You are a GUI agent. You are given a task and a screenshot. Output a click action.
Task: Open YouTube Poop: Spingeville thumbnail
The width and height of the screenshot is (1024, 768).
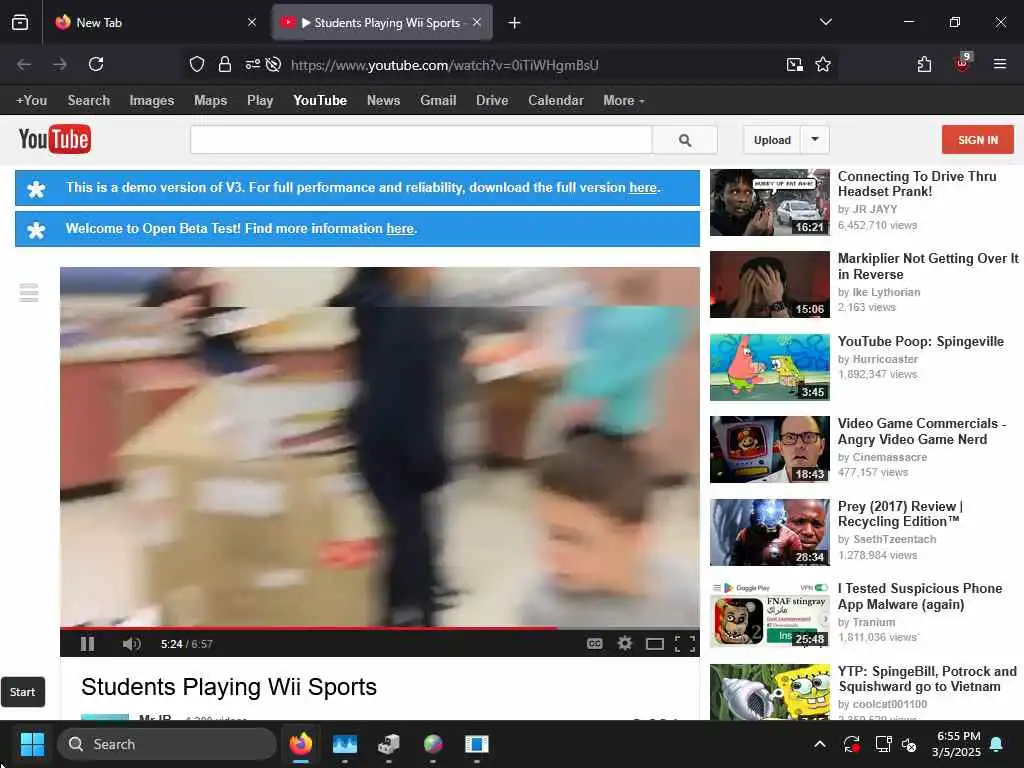(x=770, y=367)
